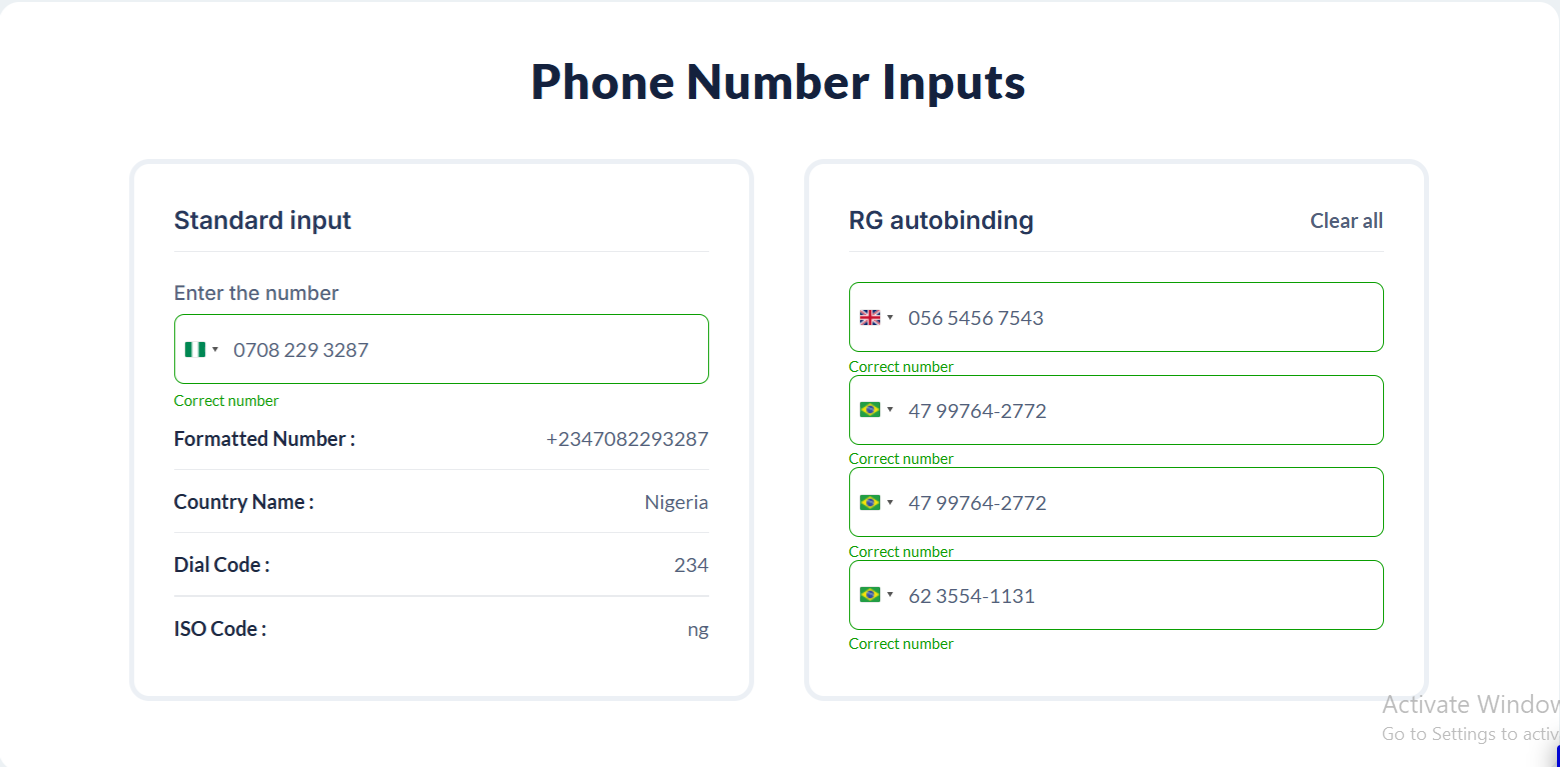1560x767 pixels.
Task: Expand country arrow in third RG autobinding field
Action: click(890, 502)
